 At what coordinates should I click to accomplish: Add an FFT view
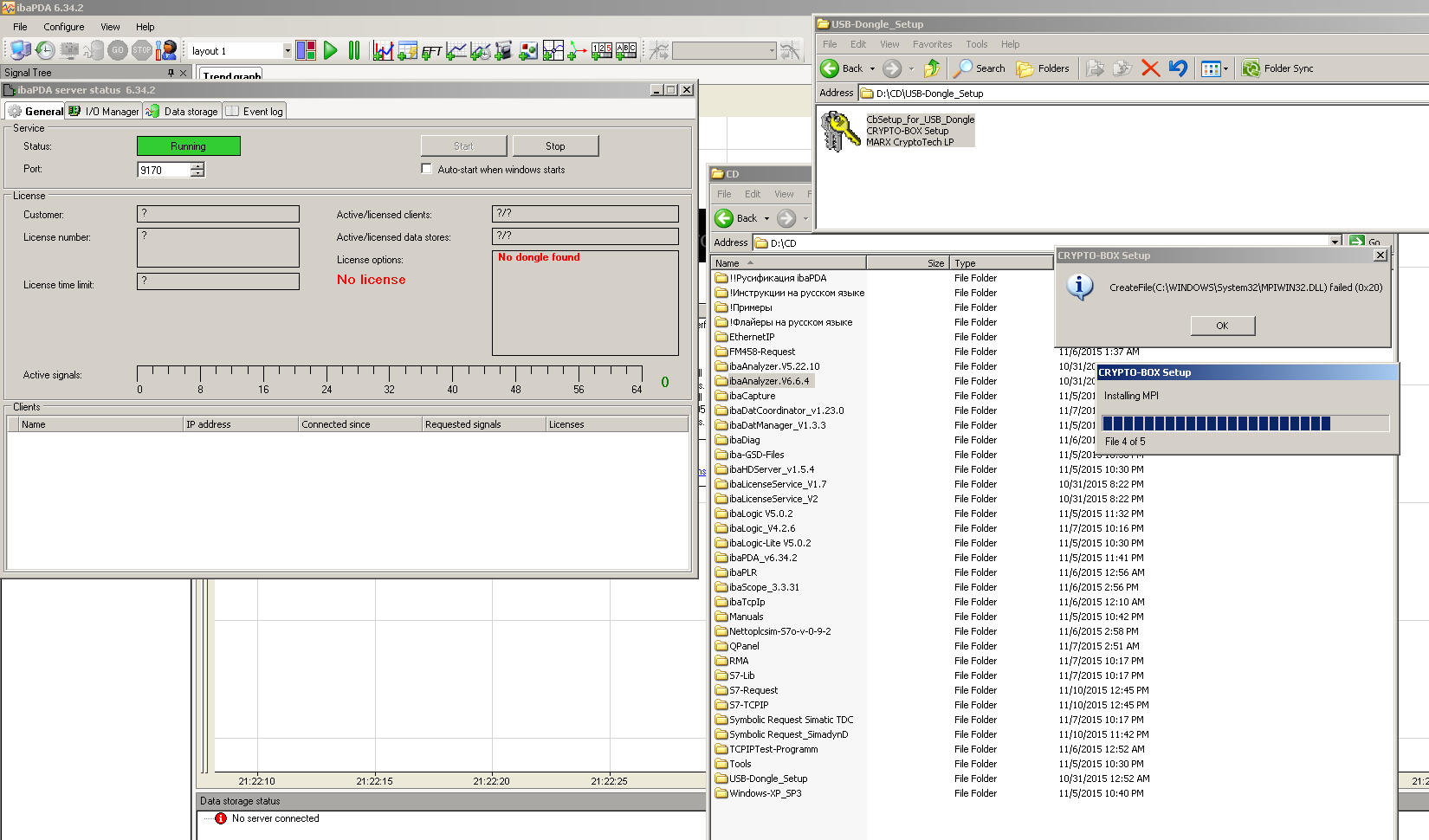431,51
